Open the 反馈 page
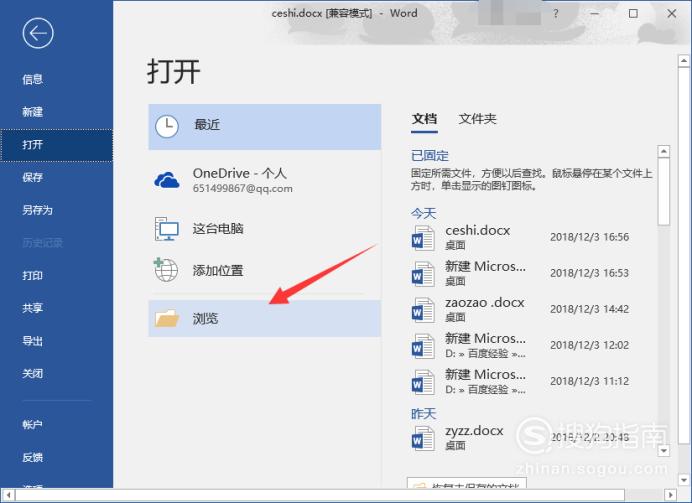 33,458
